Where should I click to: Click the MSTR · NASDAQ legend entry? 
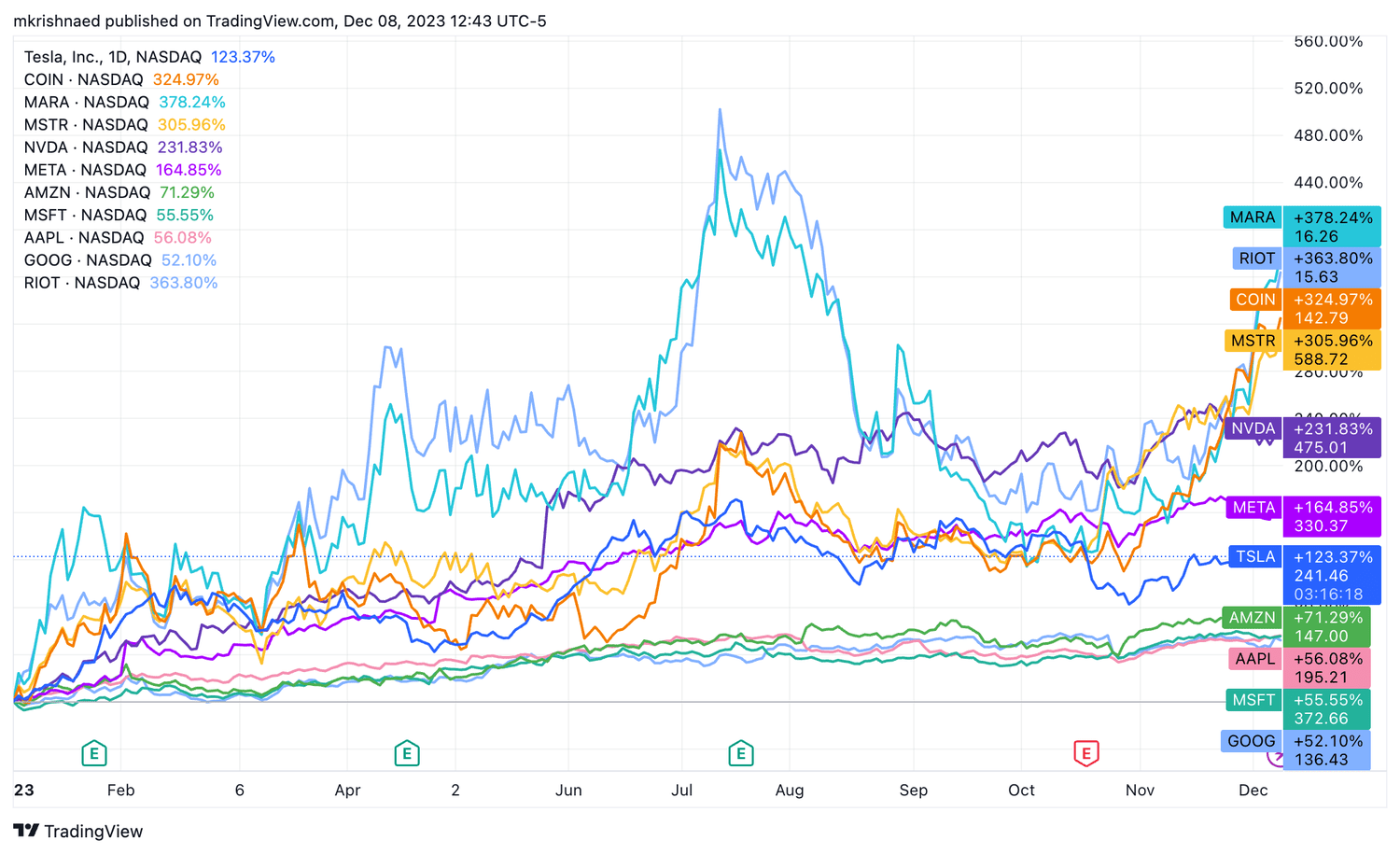[86, 124]
